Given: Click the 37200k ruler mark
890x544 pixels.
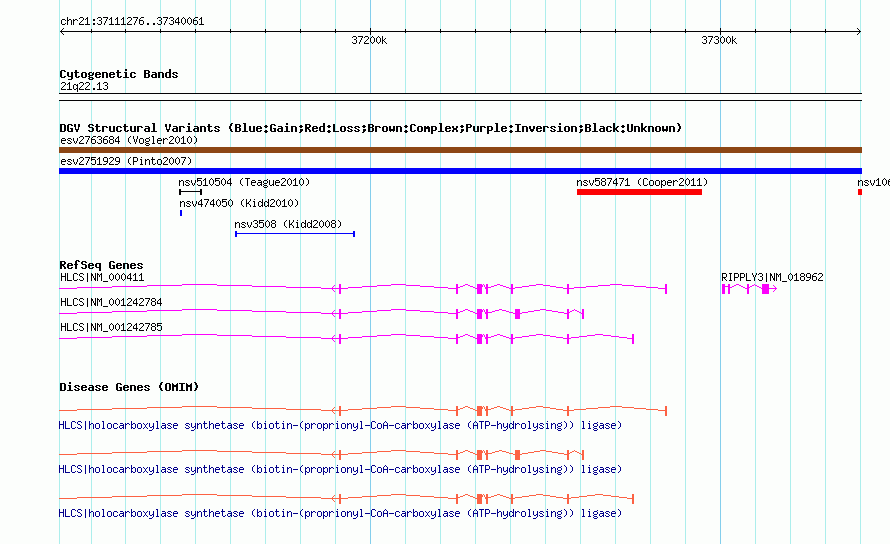Looking at the screenshot, I should [369, 40].
